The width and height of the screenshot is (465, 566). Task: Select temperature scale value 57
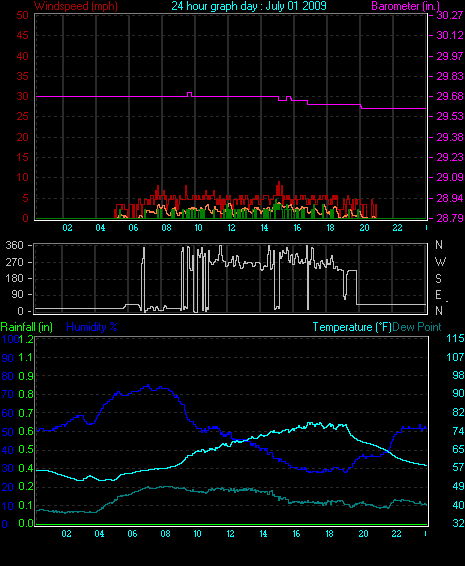458,468
